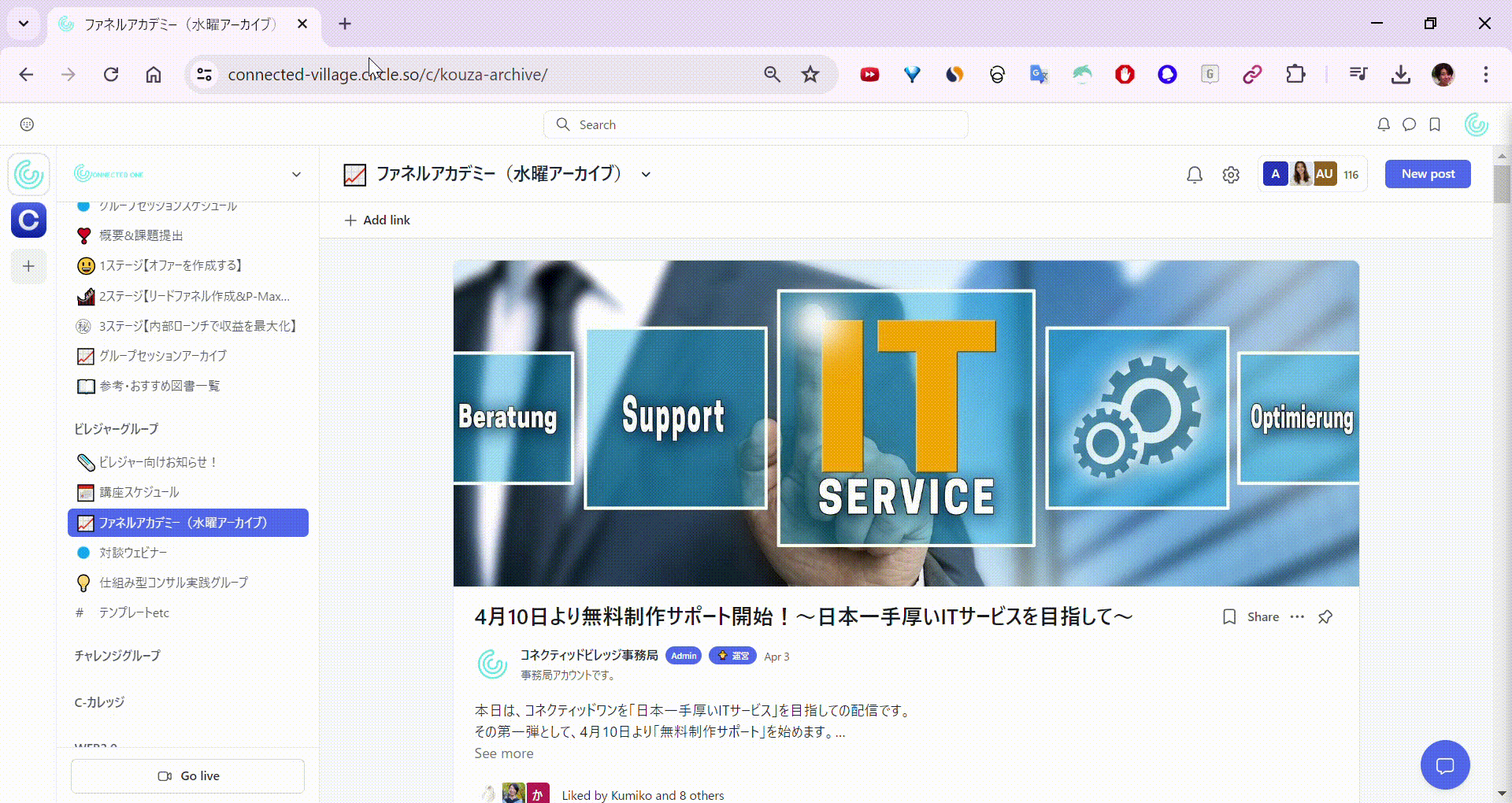Open browser tab search dropdown
The height and width of the screenshot is (803, 1512).
pyautogui.click(x=24, y=24)
